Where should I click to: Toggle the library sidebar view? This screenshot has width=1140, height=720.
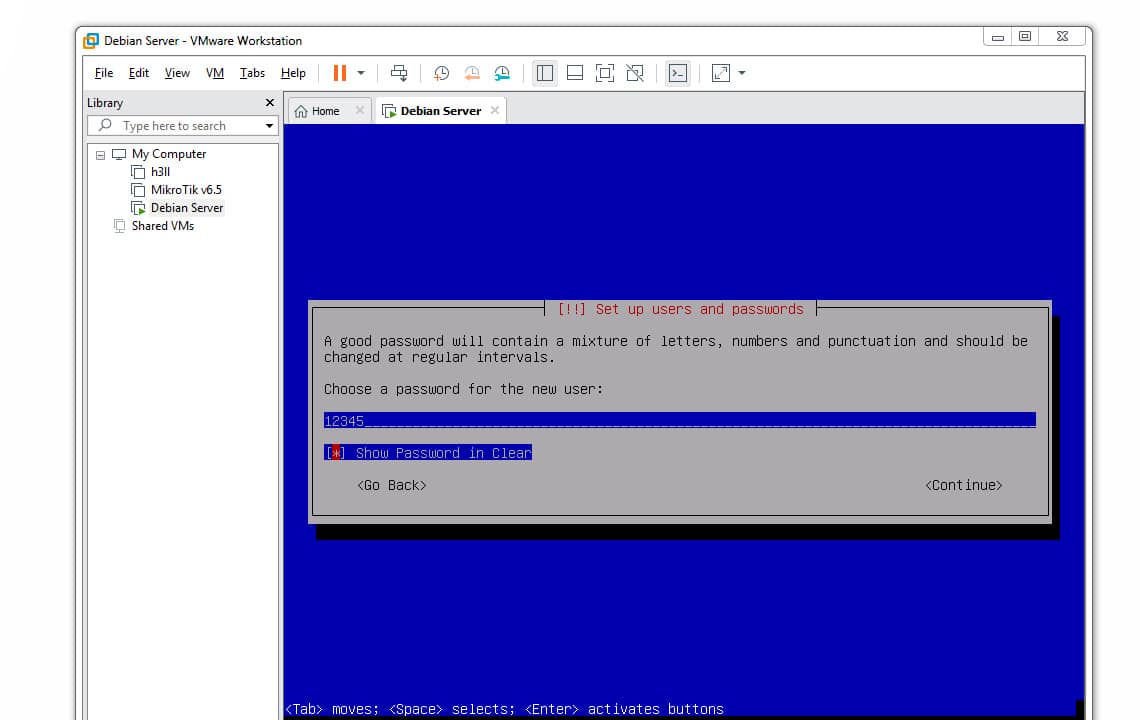coord(545,73)
